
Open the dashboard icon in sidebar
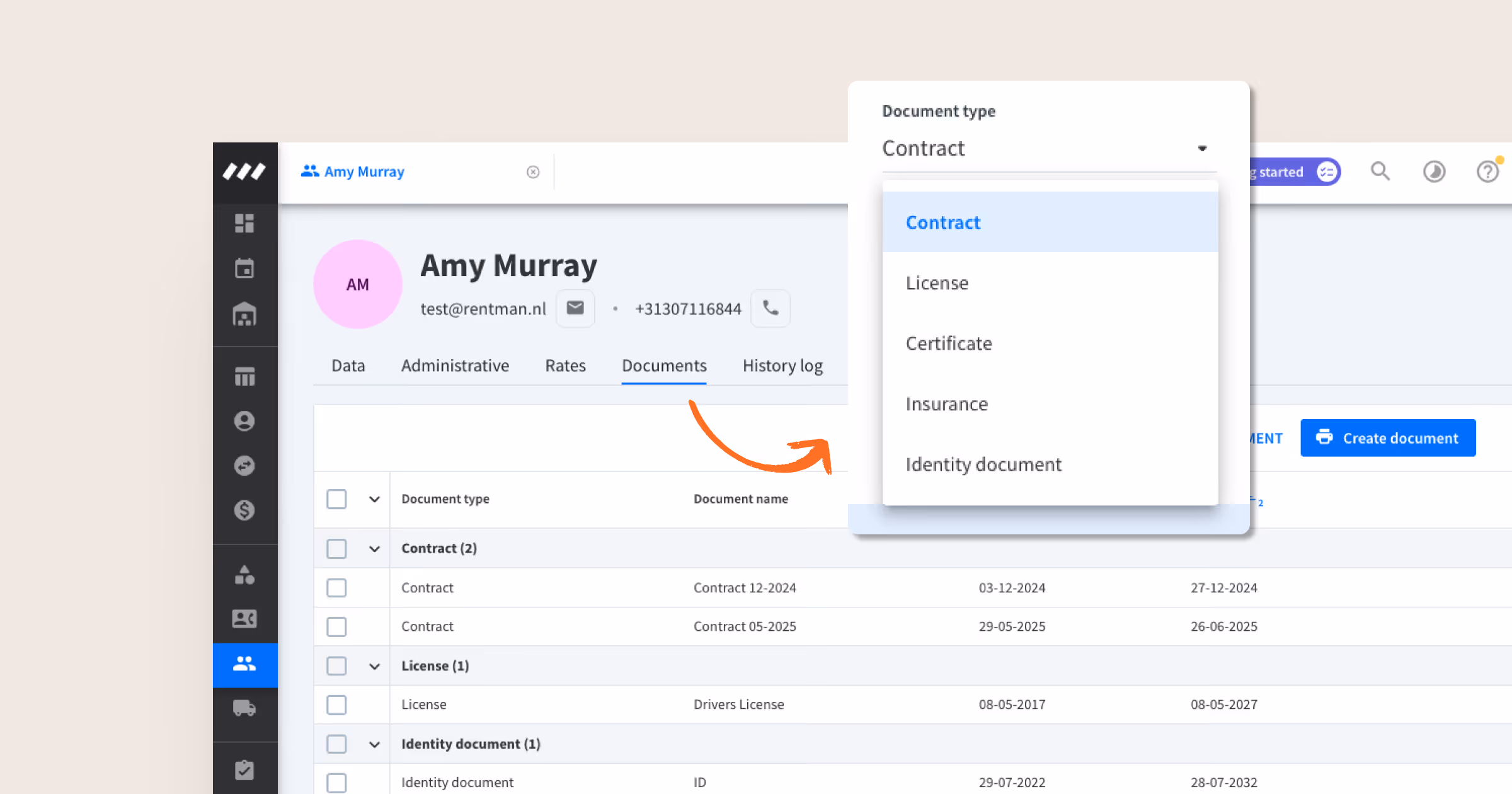(x=244, y=223)
